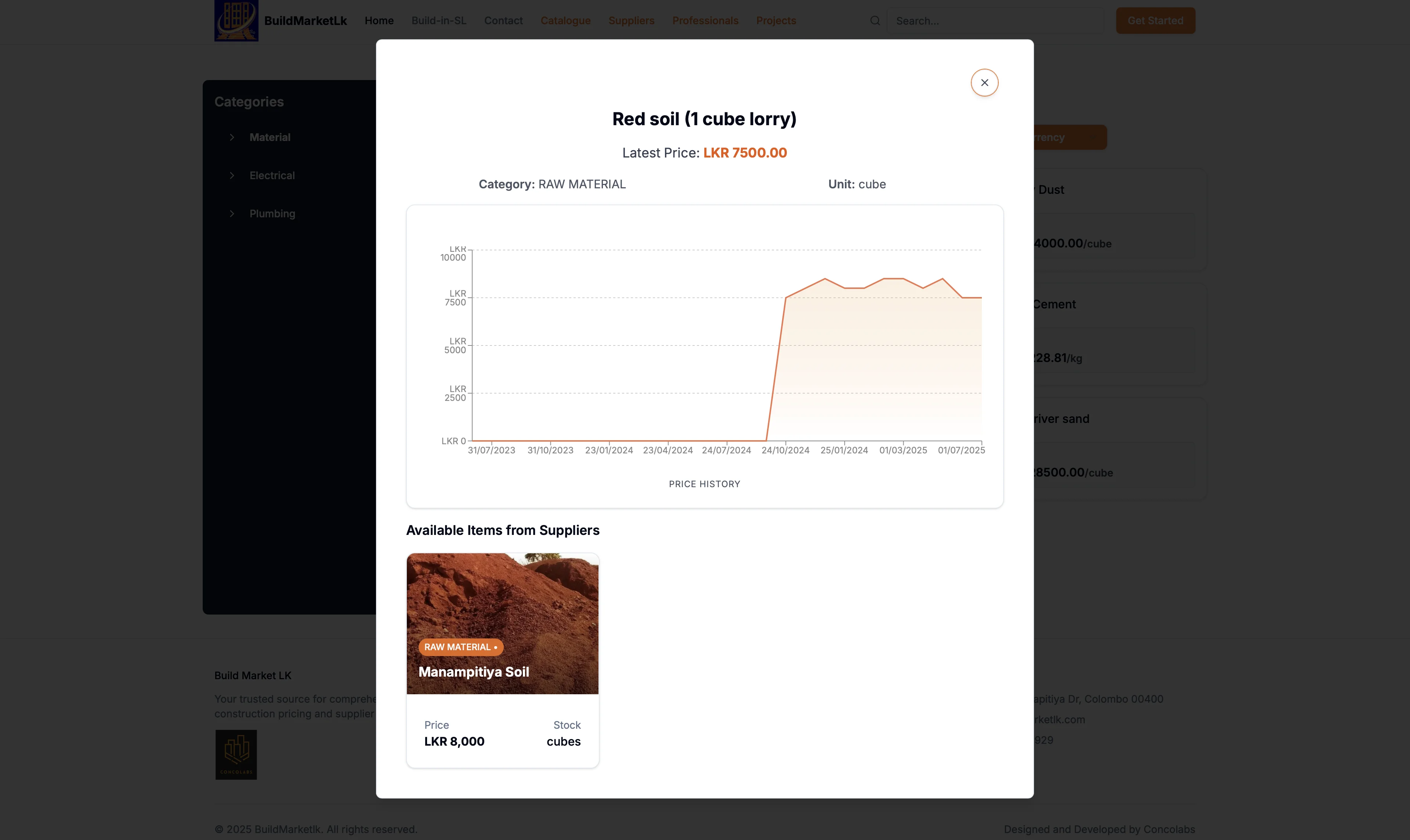1410x840 pixels.
Task: Open the Build-in-SL page
Action: [x=439, y=21]
